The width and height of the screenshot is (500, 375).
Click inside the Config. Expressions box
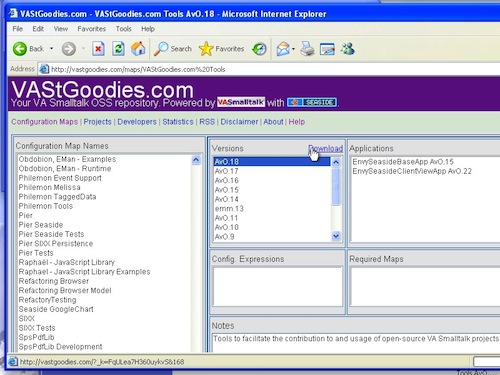pos(278,286)
